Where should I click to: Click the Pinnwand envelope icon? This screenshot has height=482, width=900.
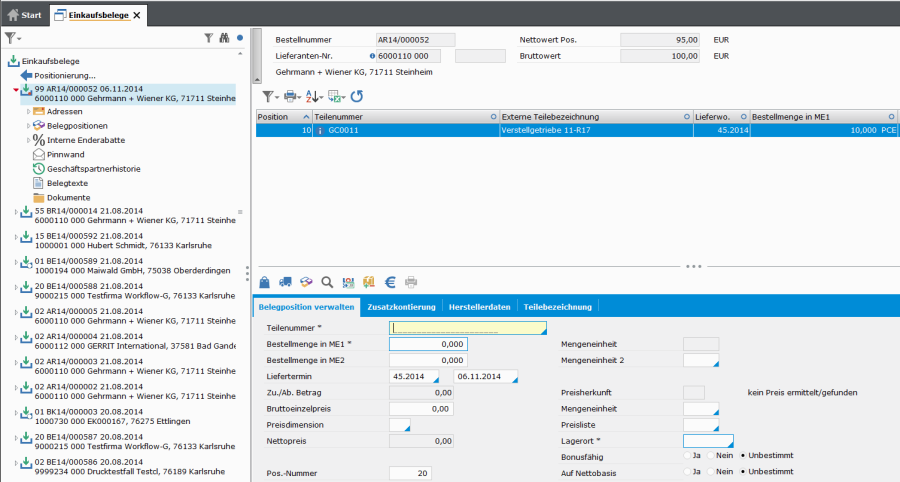(x=38, y=154)
